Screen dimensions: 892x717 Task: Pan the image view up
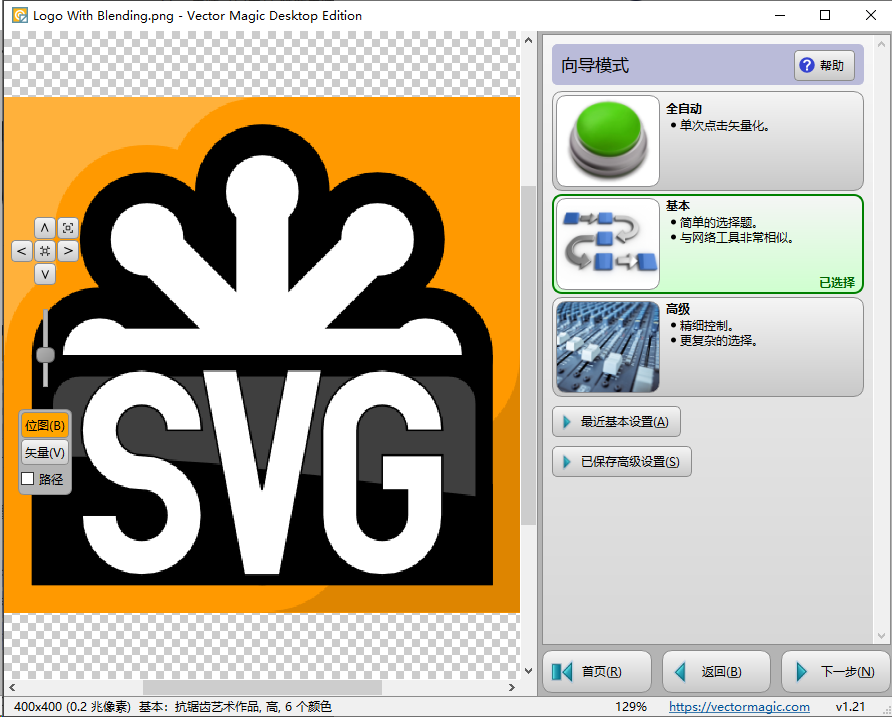[45, 228]
